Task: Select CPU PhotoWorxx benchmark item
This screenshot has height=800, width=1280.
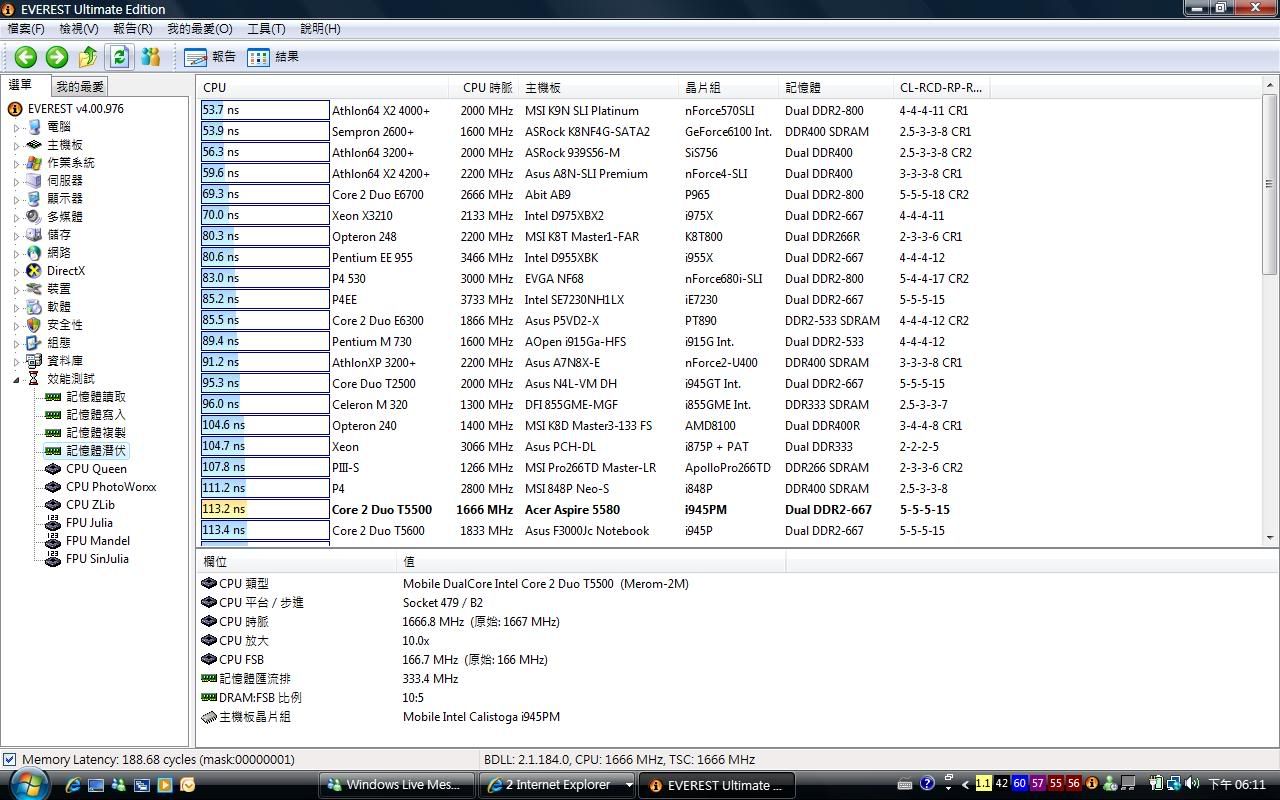Action: [x=111, y=487]
